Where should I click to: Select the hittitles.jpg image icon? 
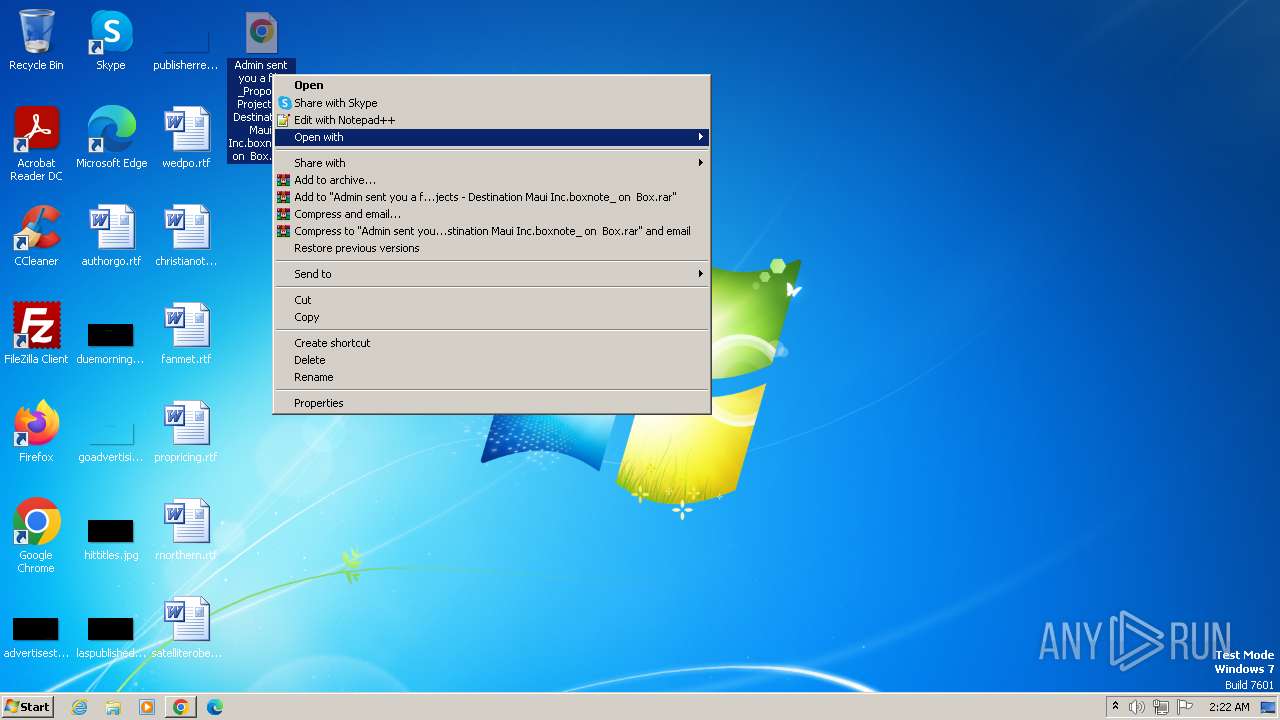pyautogui.click(x=111, y=538)
